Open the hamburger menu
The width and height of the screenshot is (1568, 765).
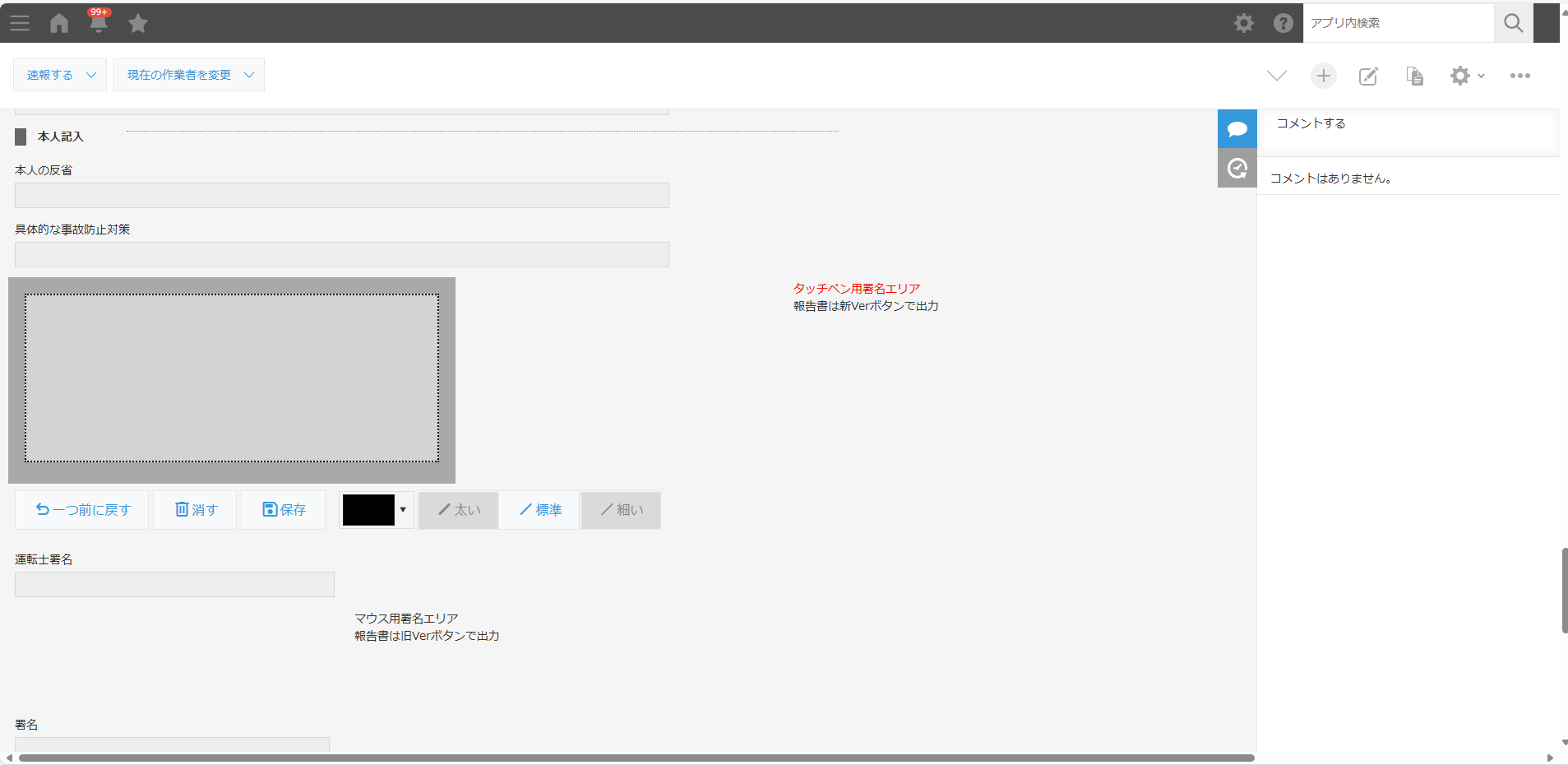[20, 23]
